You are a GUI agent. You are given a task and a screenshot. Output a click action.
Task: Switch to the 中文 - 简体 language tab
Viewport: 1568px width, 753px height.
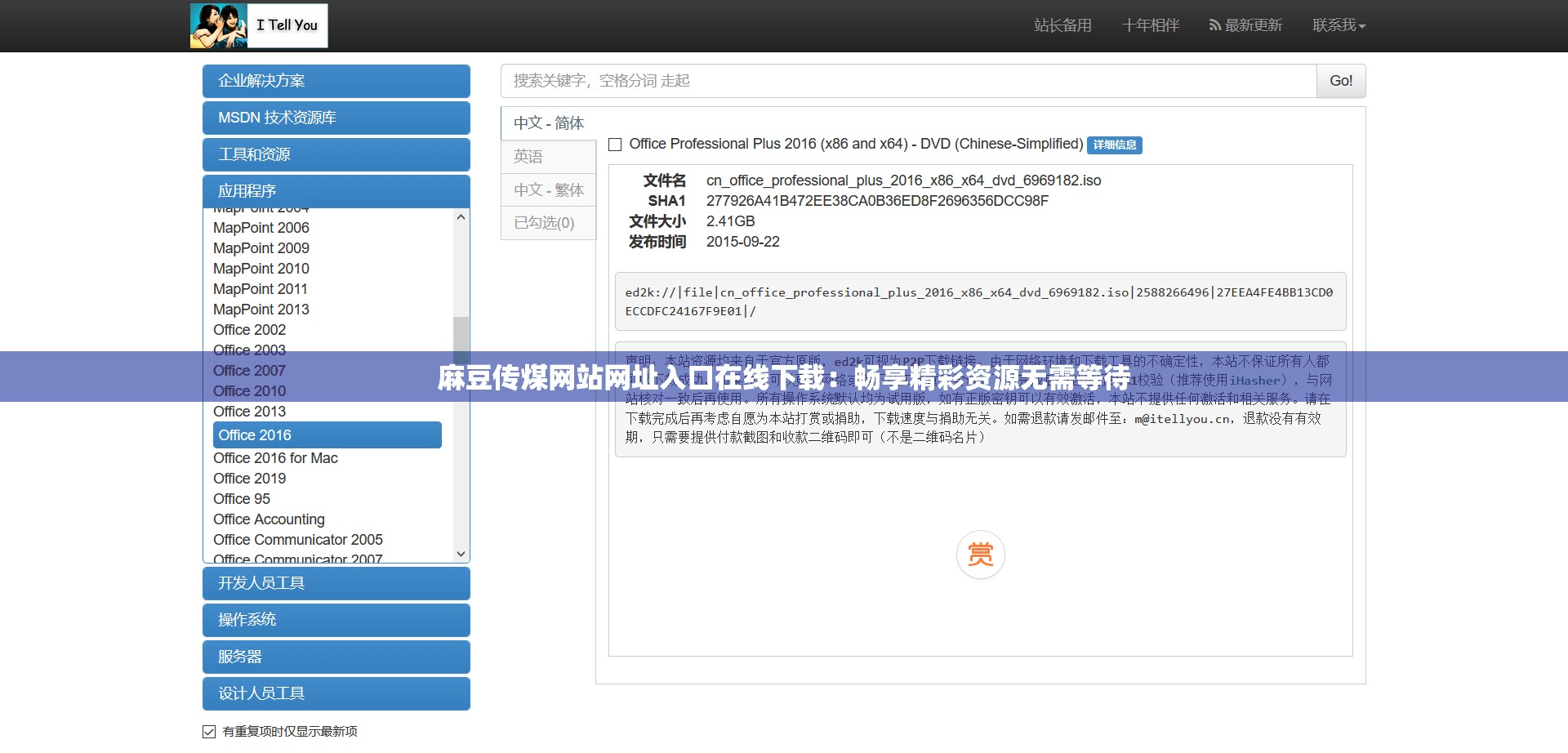pos(548,123)
